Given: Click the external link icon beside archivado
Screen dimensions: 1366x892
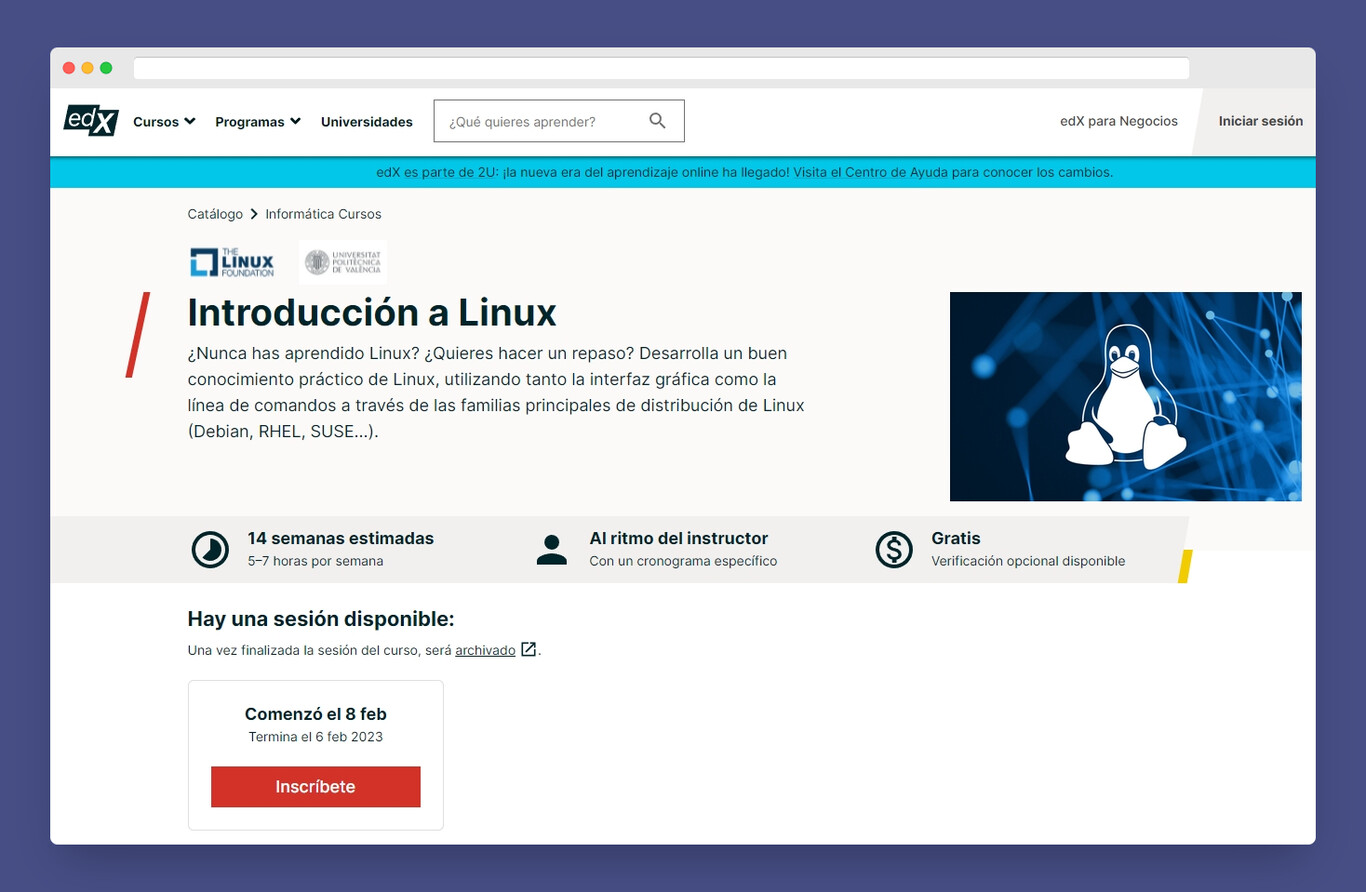Looking at the screenshot, I should 527,649.
